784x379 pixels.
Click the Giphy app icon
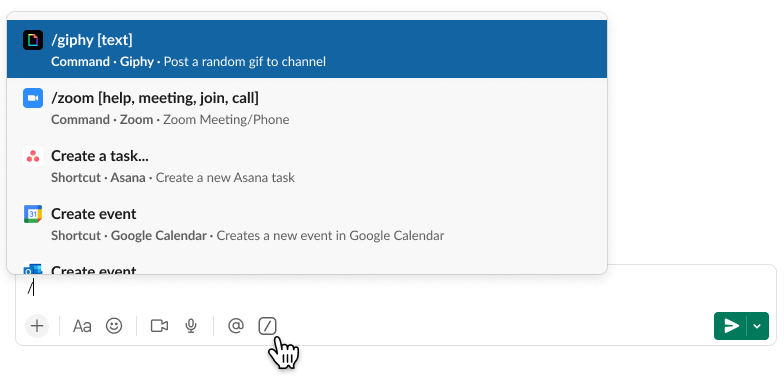coord(33,40)
